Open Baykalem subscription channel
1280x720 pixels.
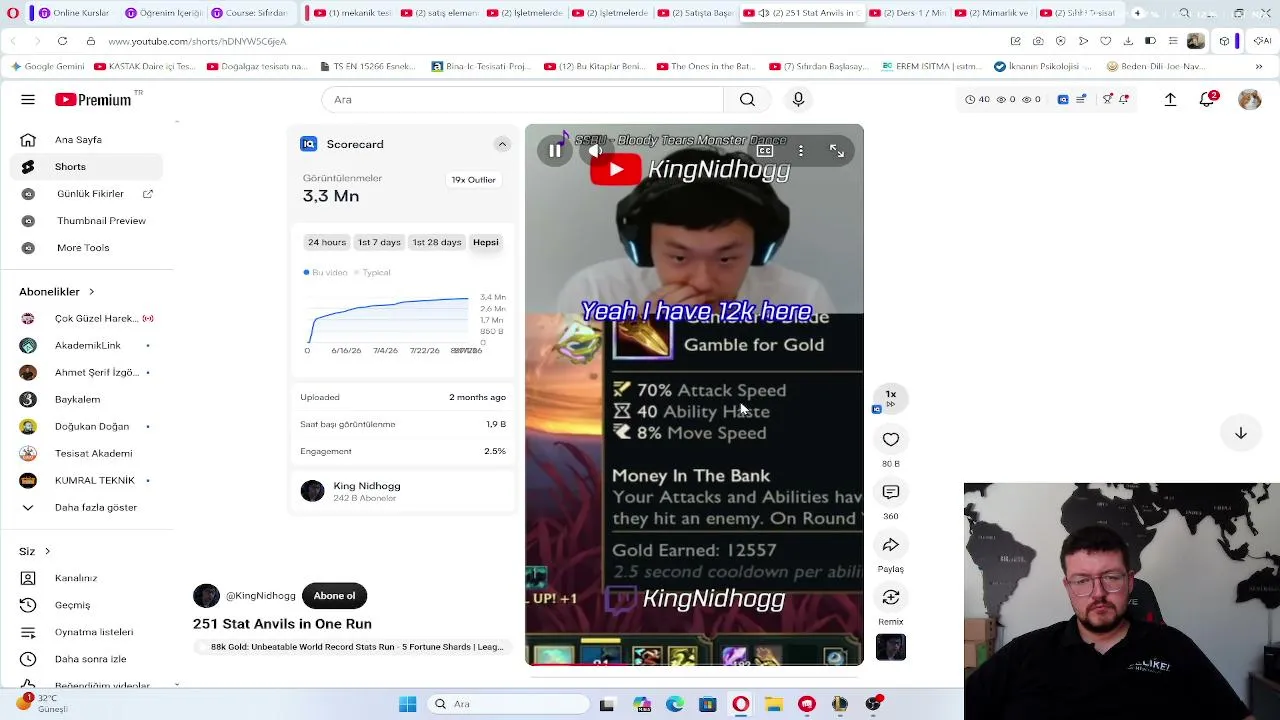coord(87,400)
